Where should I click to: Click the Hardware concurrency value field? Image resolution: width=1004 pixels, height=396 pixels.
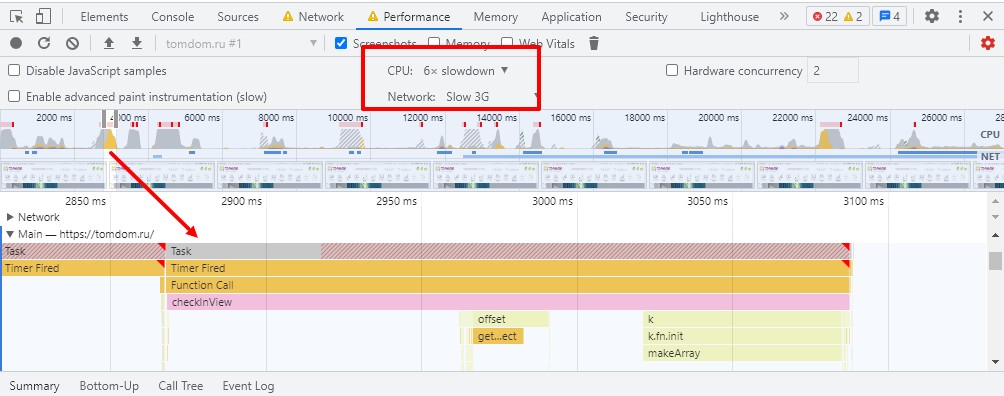(x=833, y=70)
